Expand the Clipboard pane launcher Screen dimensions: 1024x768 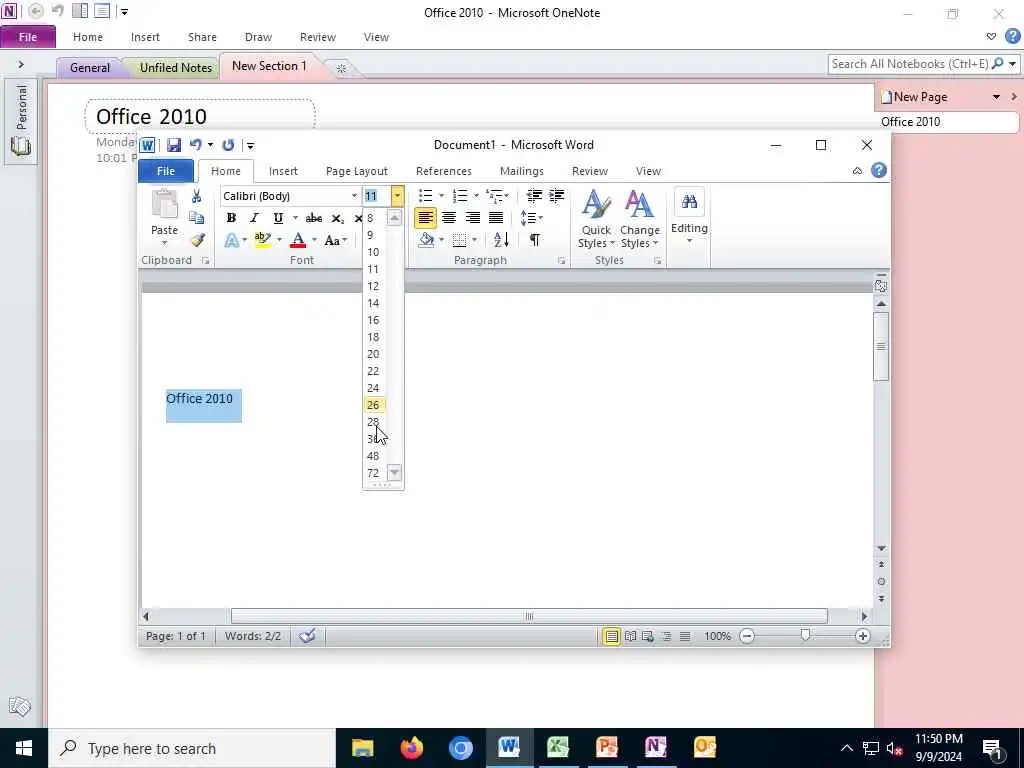(x=205, y=261)
